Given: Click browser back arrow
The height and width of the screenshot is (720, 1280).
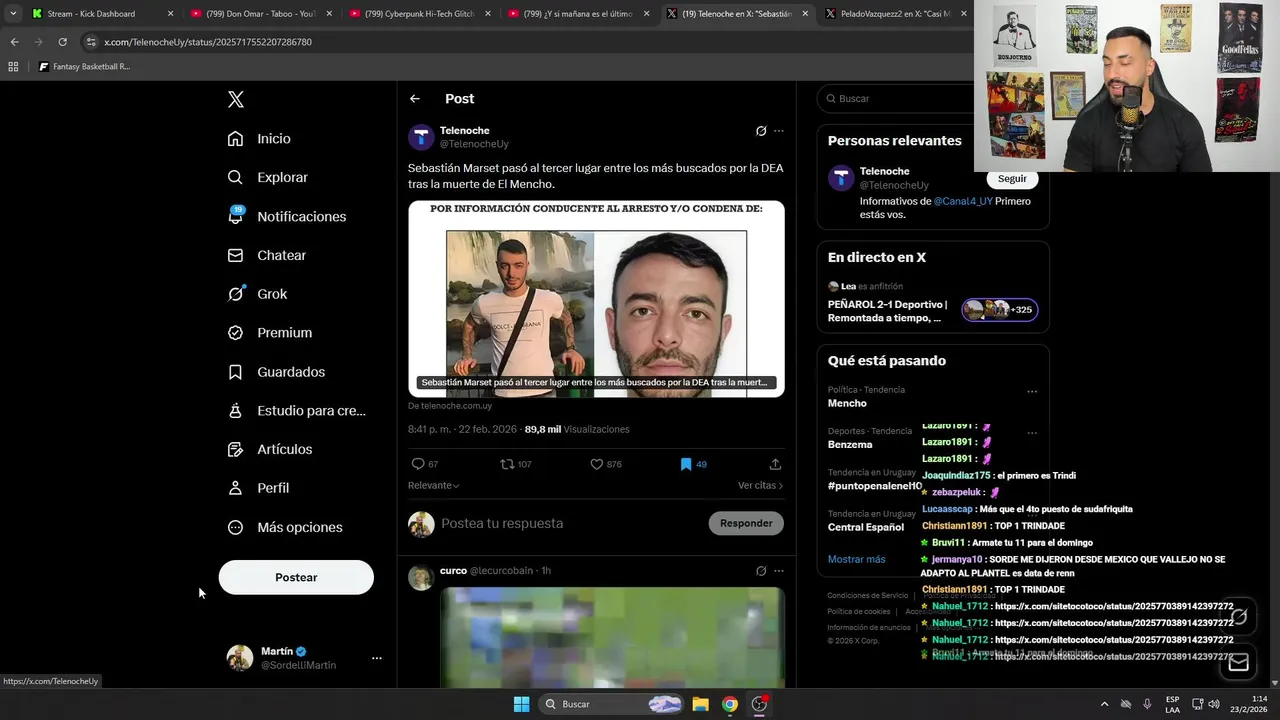Looking at the screenshot, I should 14,42.
